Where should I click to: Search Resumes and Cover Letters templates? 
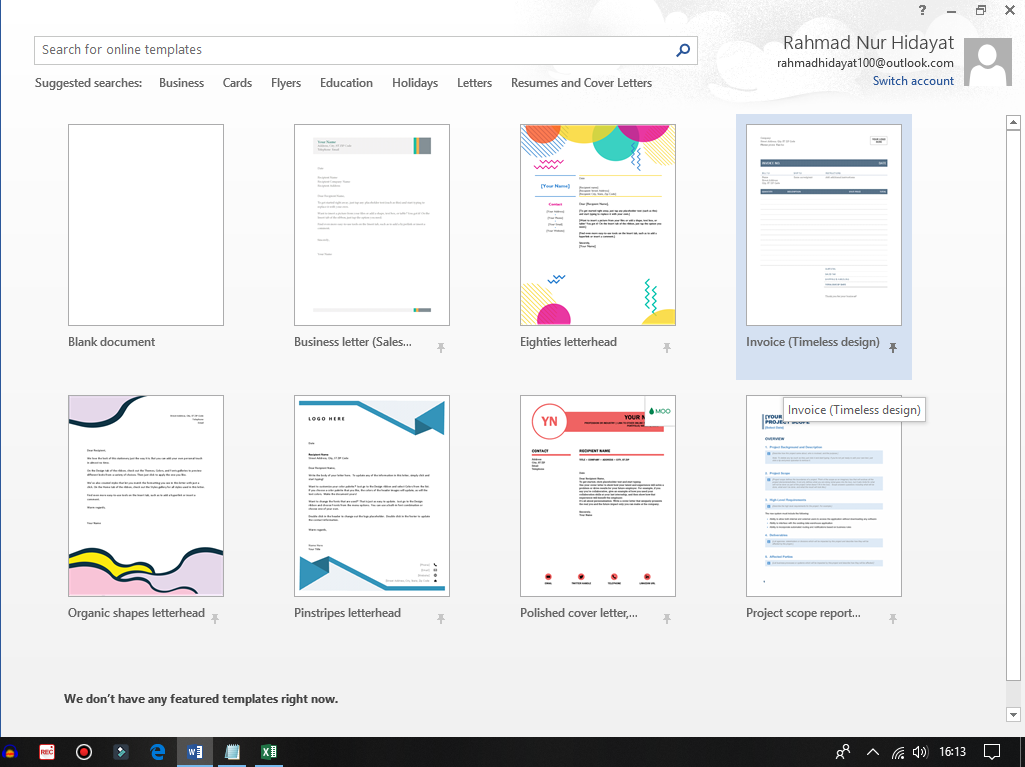pyautogui.click(x=581, y=83)
